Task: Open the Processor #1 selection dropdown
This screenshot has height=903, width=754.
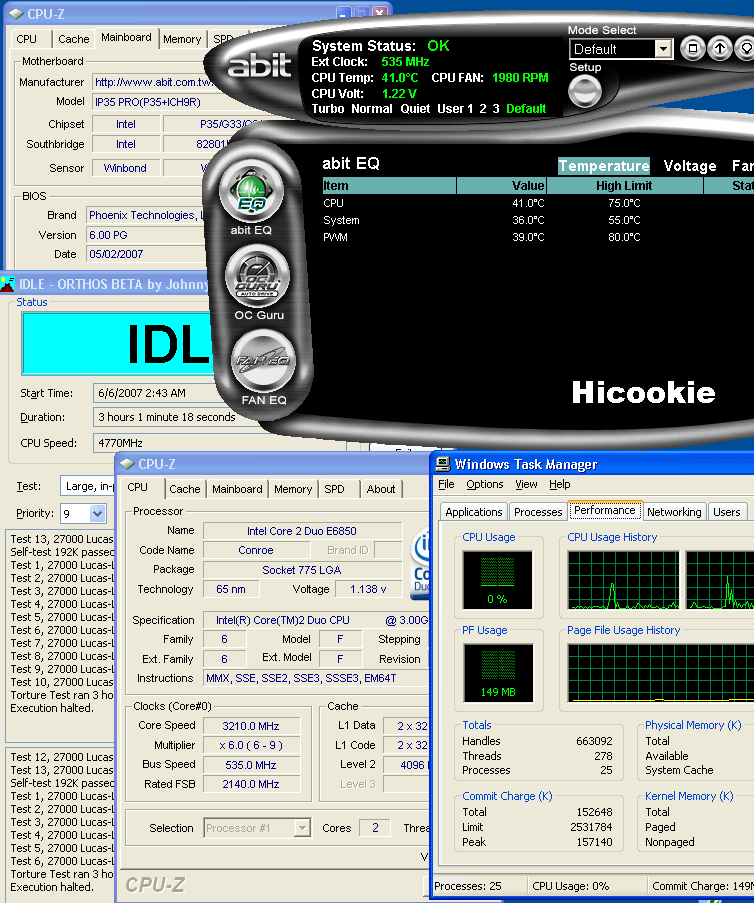Action: coord(301,828)
